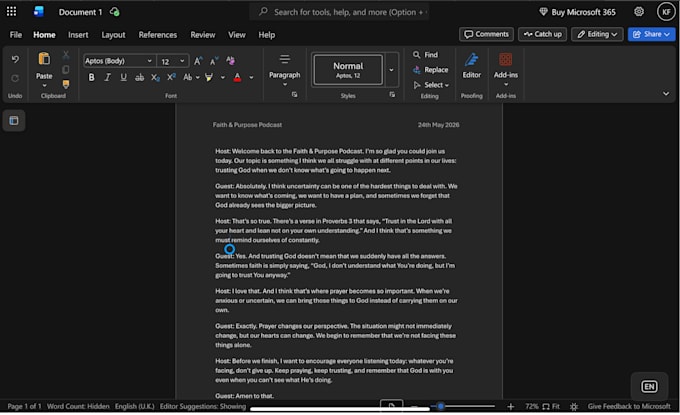The width and height of the screenshot is (680, 415).
Task: Increase the font size
Action: 198,61
